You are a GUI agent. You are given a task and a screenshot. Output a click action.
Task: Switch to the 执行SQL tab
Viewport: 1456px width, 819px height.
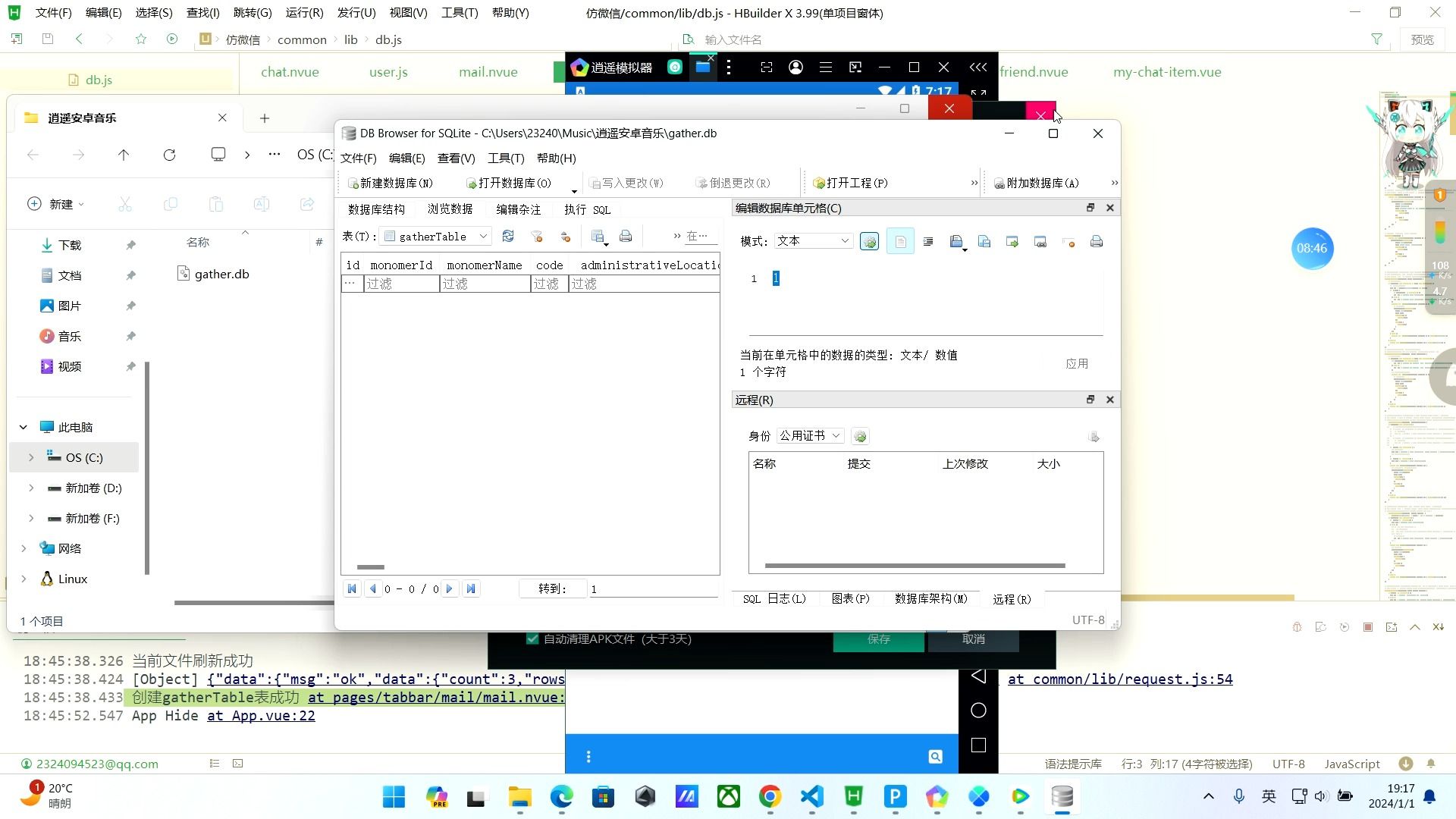tap(588, 210)
